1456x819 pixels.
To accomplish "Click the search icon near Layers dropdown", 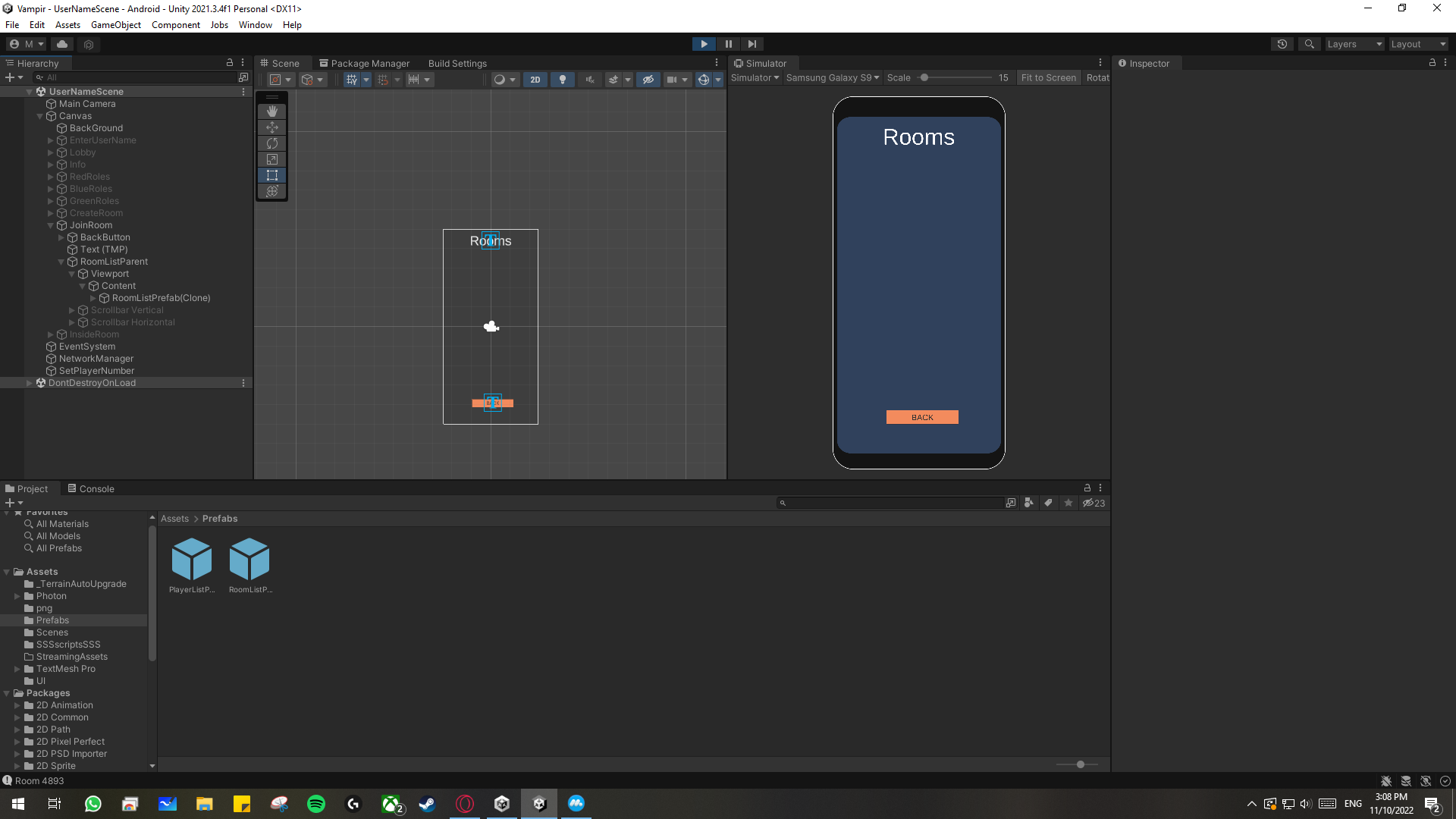I will (x=1309, y=44).
